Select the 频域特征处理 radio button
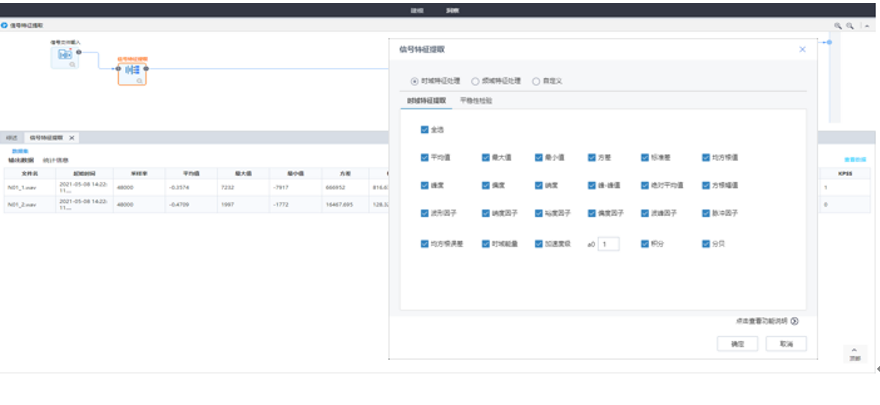The width and height of the screenshot is (880, 405). coord(475,81)
